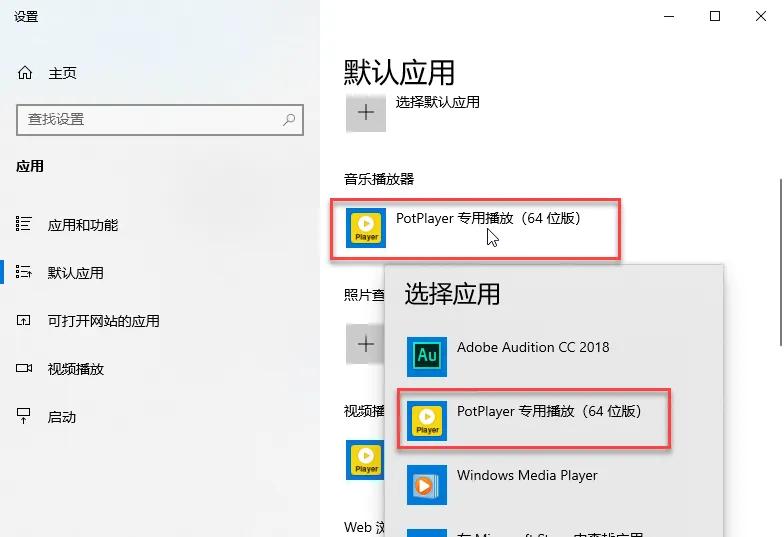Click the Adobe Audition Au icon

click(427, 356)
